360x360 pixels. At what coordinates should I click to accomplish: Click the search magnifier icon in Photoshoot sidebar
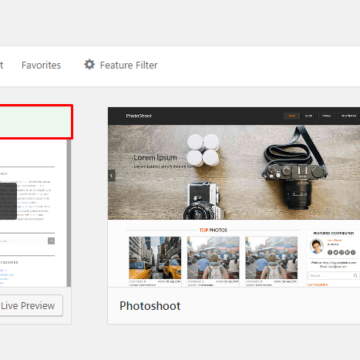[x=355, y=276]
